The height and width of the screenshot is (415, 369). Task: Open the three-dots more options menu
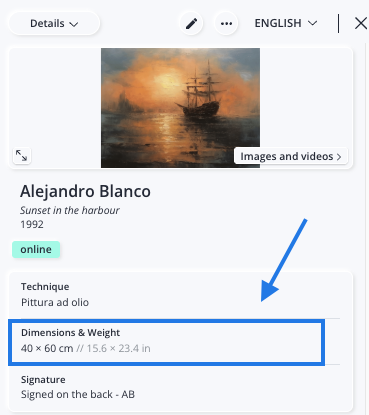click(226, 23)
